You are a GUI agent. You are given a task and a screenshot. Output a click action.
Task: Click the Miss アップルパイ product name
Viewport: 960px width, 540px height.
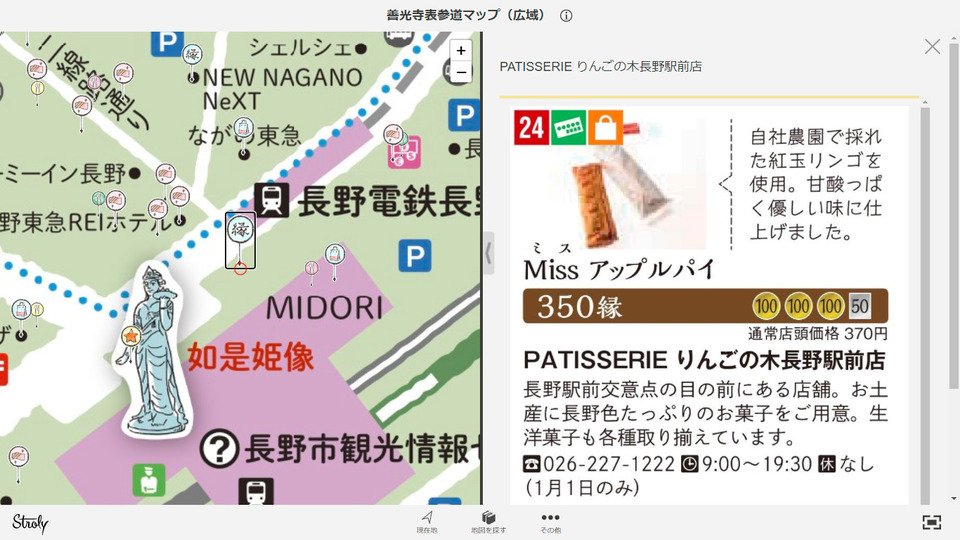(619, 269)
